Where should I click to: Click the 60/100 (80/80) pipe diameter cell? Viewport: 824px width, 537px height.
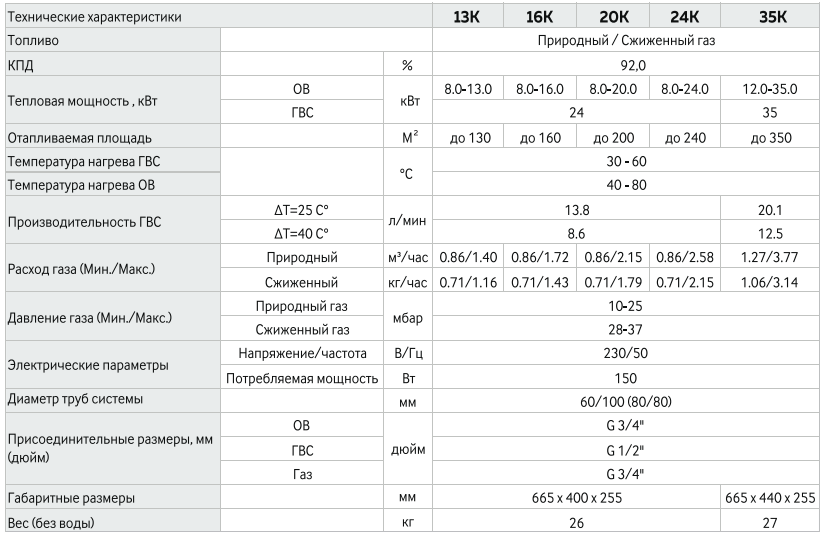624,401
